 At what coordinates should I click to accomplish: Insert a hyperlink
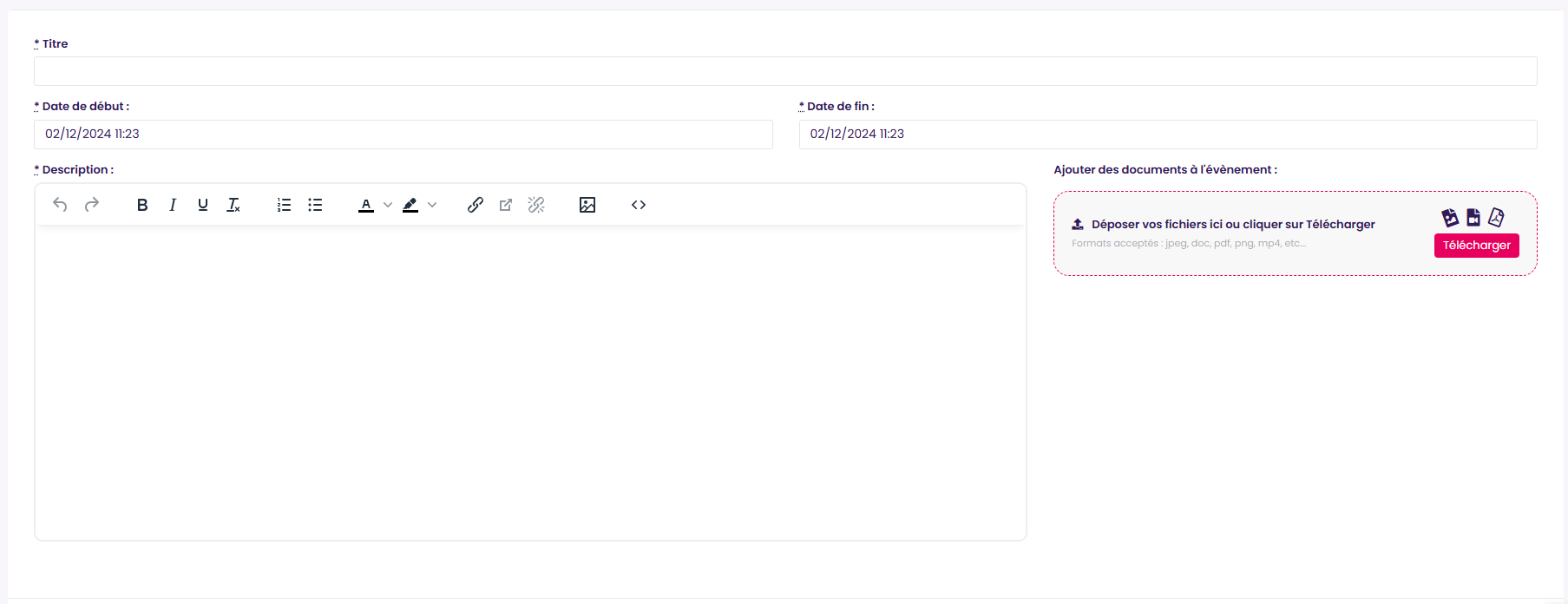pyautogui.click(x=476, y=205)
